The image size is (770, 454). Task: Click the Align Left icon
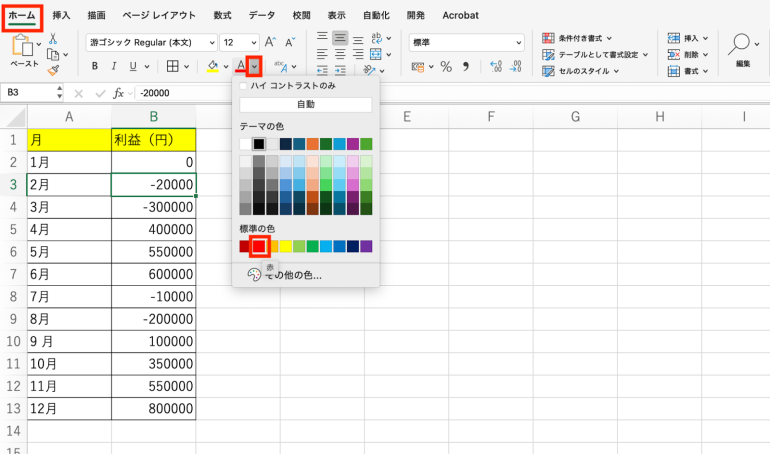click(322, 54)
